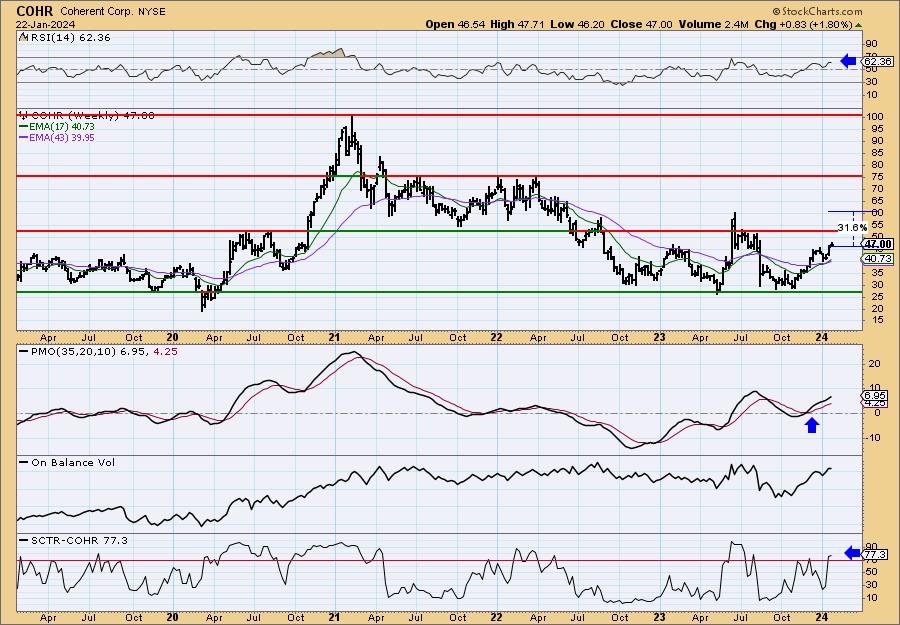This screenshot has width=900, height=625.
Task: Click the EMA(17) 40.73 legend entry
Action: pyautogui.click(x=57, y=126)
